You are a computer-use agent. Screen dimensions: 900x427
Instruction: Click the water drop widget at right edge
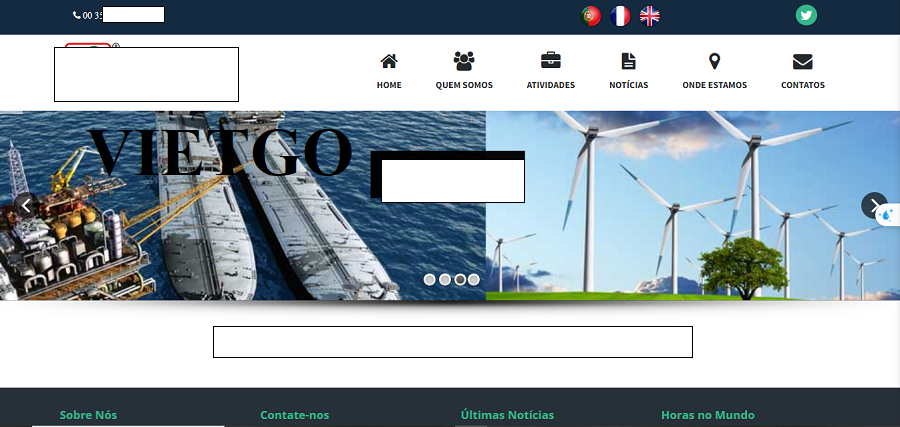point(889,215)
